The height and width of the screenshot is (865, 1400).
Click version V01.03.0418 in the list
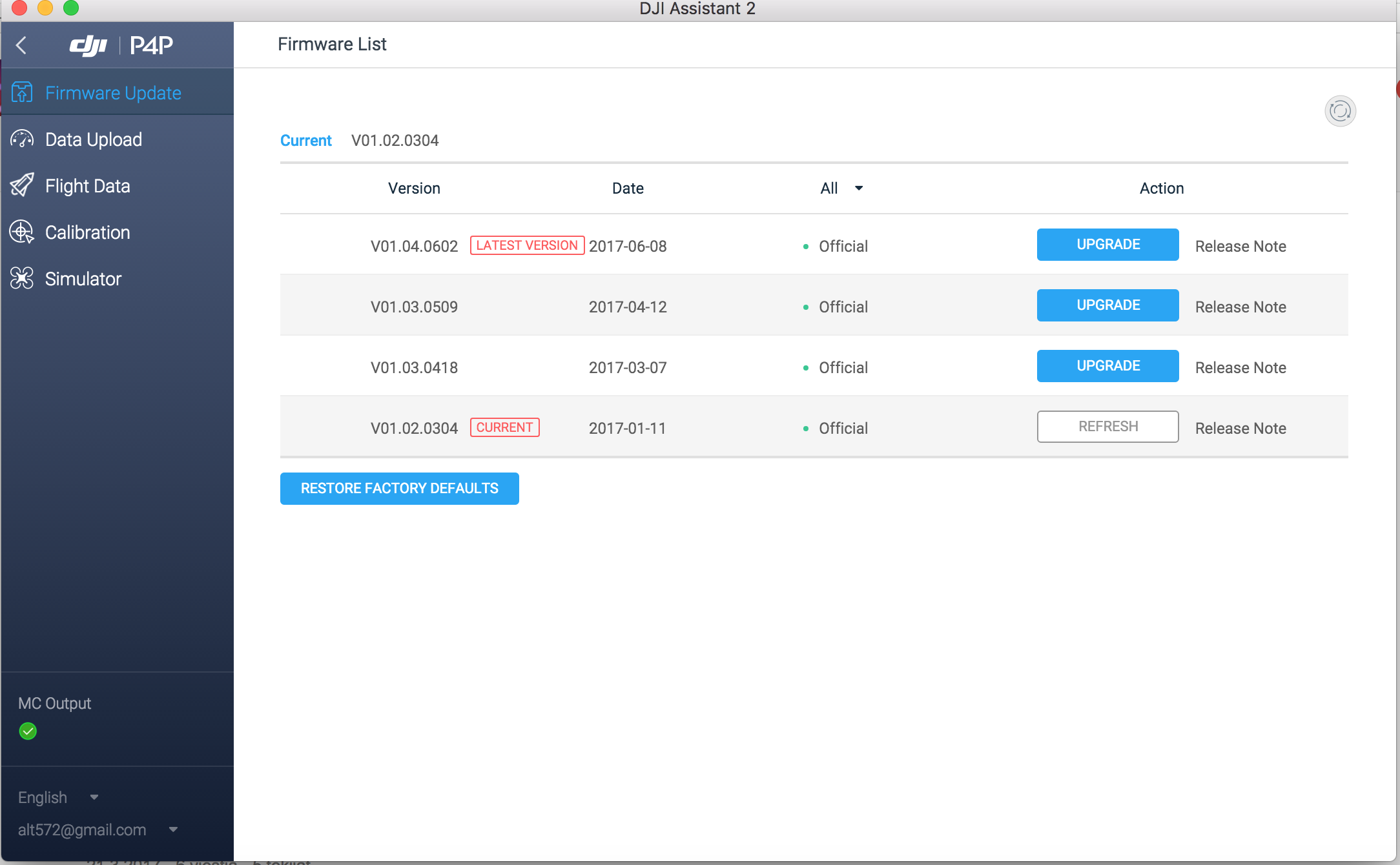point(414,368)
